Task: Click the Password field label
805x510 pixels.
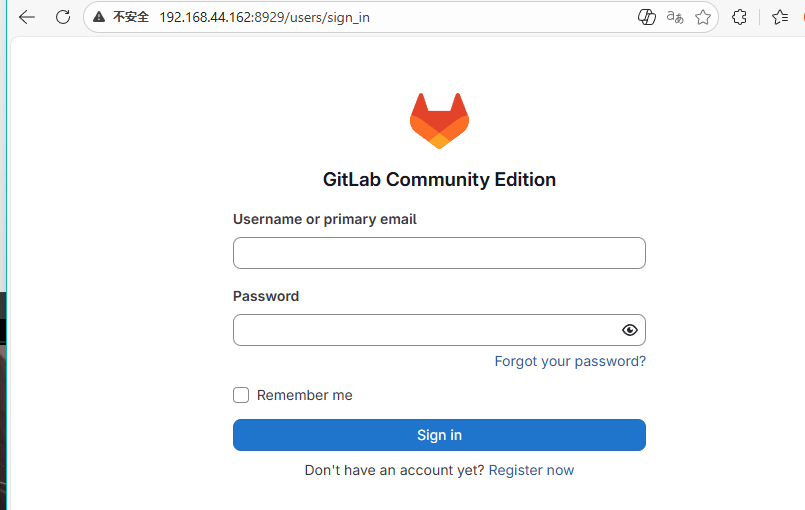Action: [266, 296]
